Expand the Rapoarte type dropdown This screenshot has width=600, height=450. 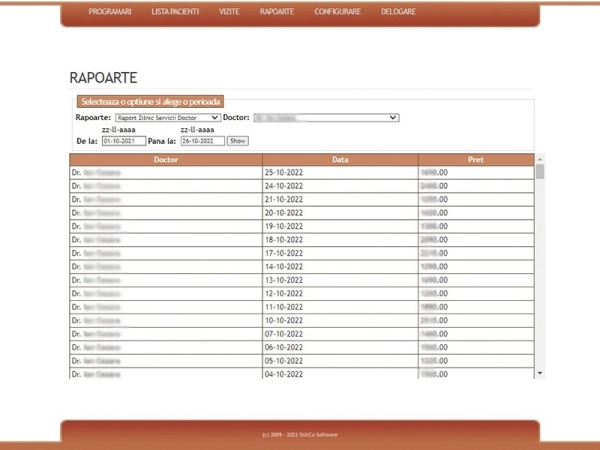tap(167, 117)
